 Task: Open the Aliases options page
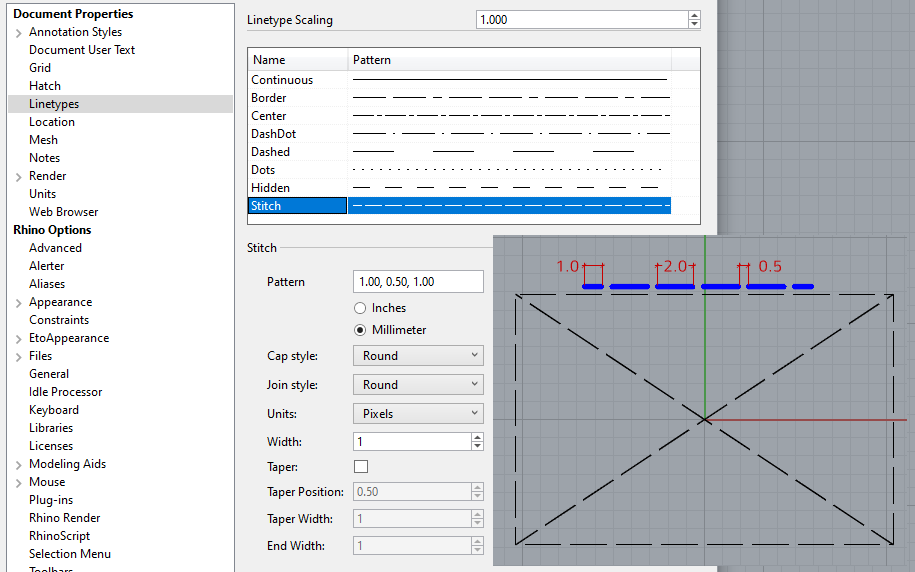pos(47,284)
